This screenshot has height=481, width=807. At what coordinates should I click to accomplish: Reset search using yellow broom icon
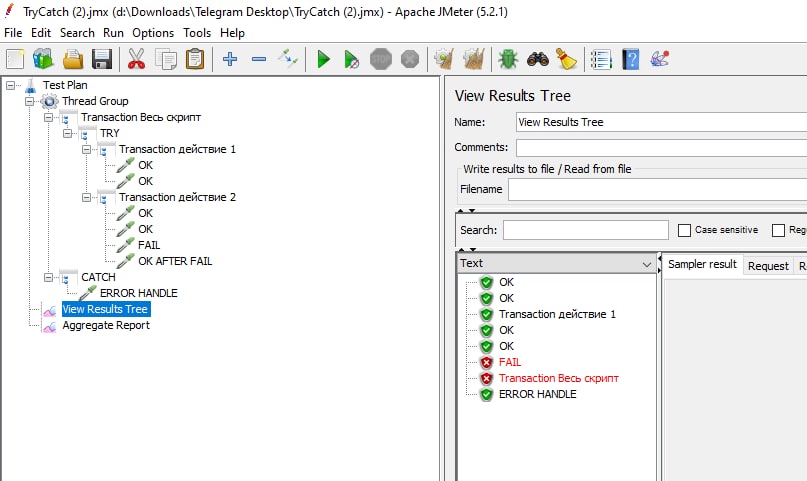(x=567, y=59)
